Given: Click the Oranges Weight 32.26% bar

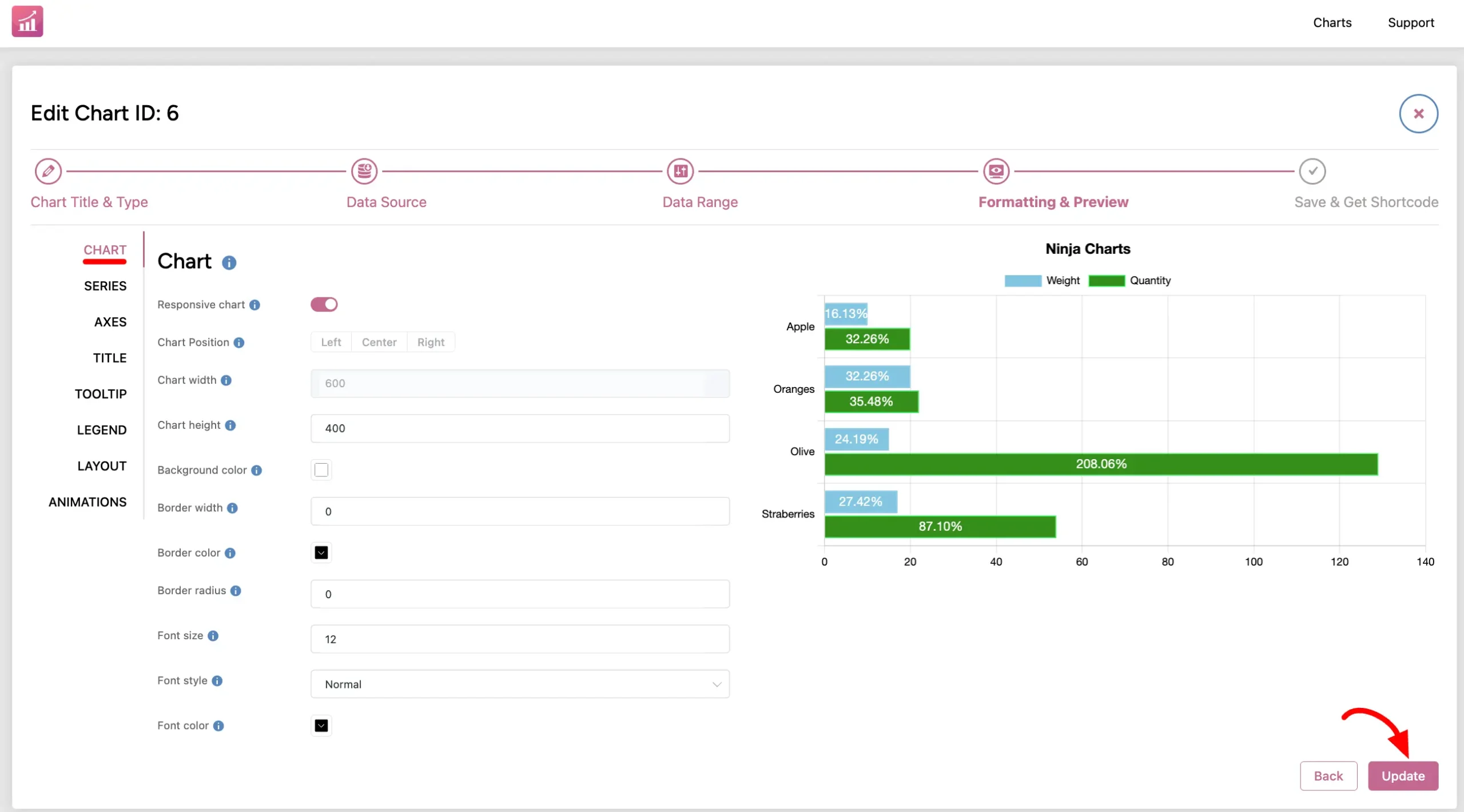Looking at the screenshot, I should [x=867, y=376].
